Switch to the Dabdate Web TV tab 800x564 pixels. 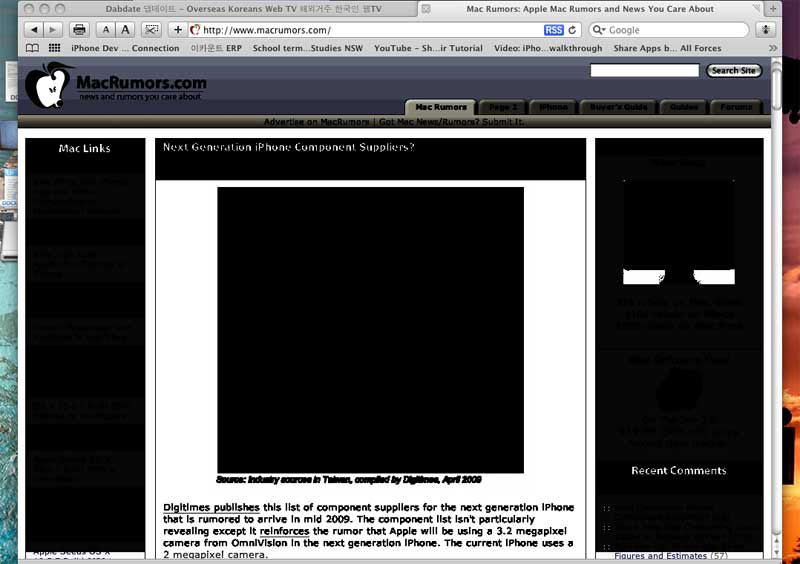point(243,9)
